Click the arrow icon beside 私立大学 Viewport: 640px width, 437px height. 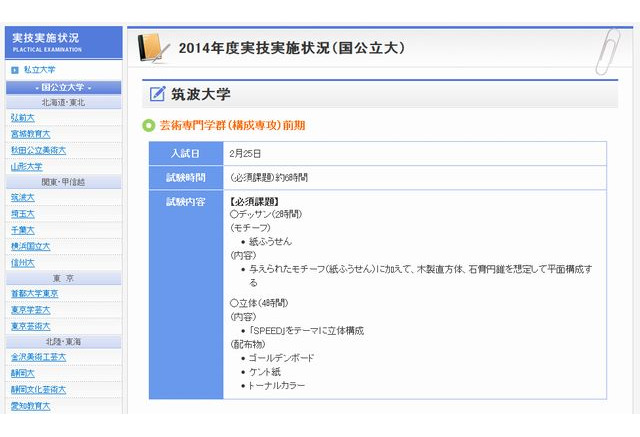click(15, 70)
